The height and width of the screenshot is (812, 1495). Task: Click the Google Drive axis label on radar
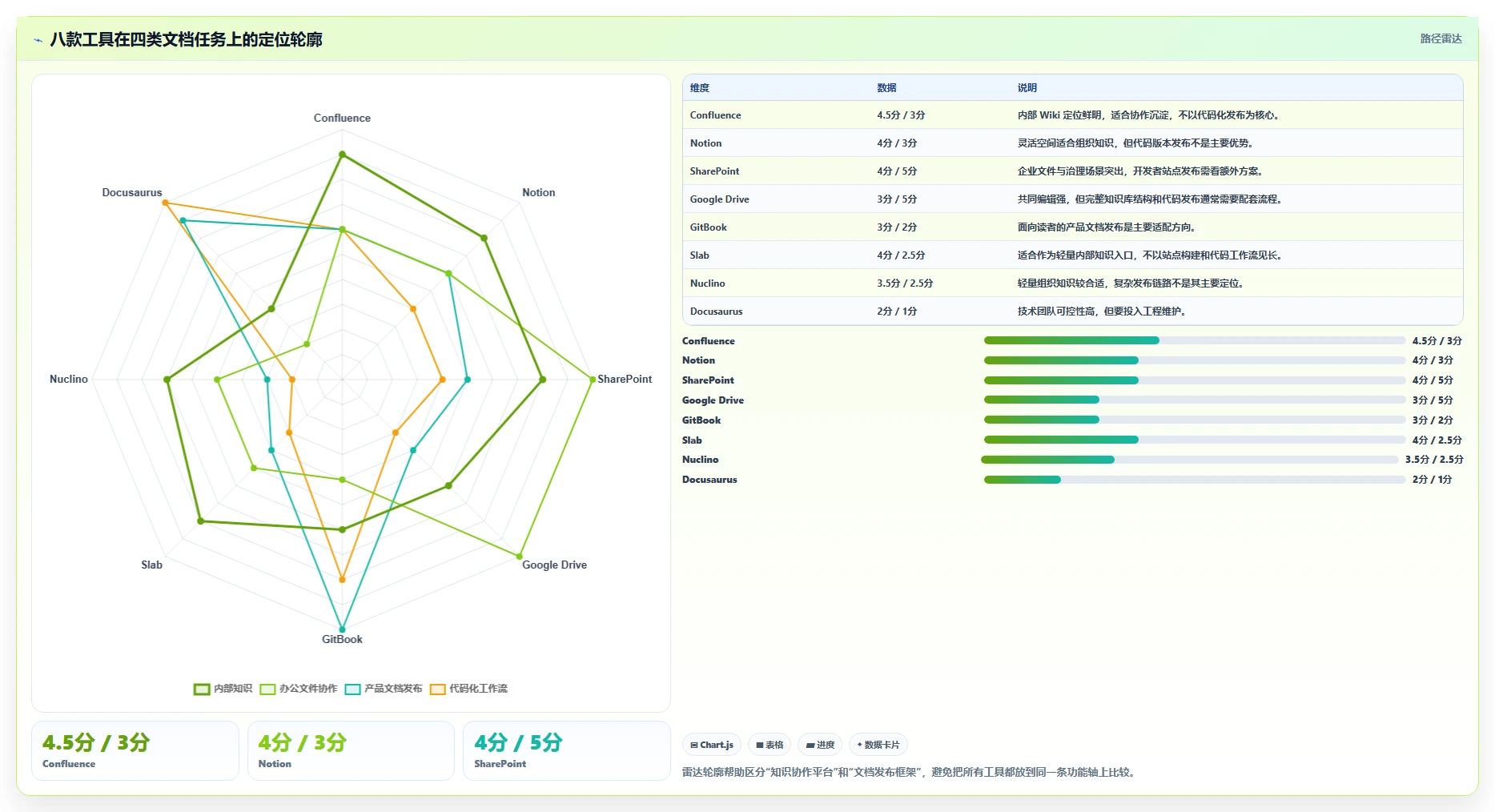click(x=554, y=565)
